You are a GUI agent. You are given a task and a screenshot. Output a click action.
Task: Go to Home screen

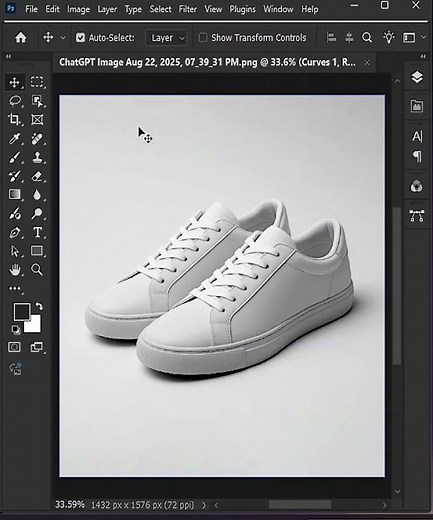[x=21, y=37]
